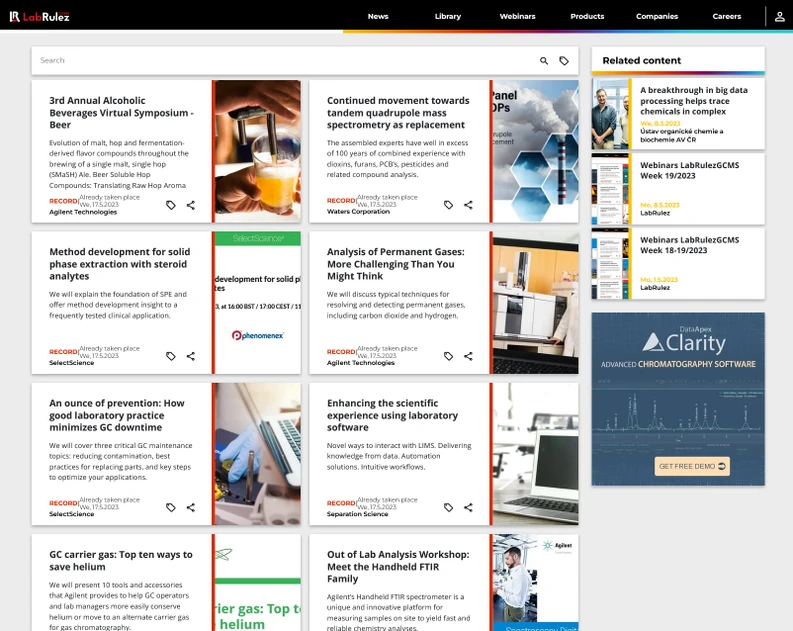793x631 pixels.
Task: Open 'Webinars LabRulezGCMS Week 19/2023' related item
Action: tap(689, 170)
